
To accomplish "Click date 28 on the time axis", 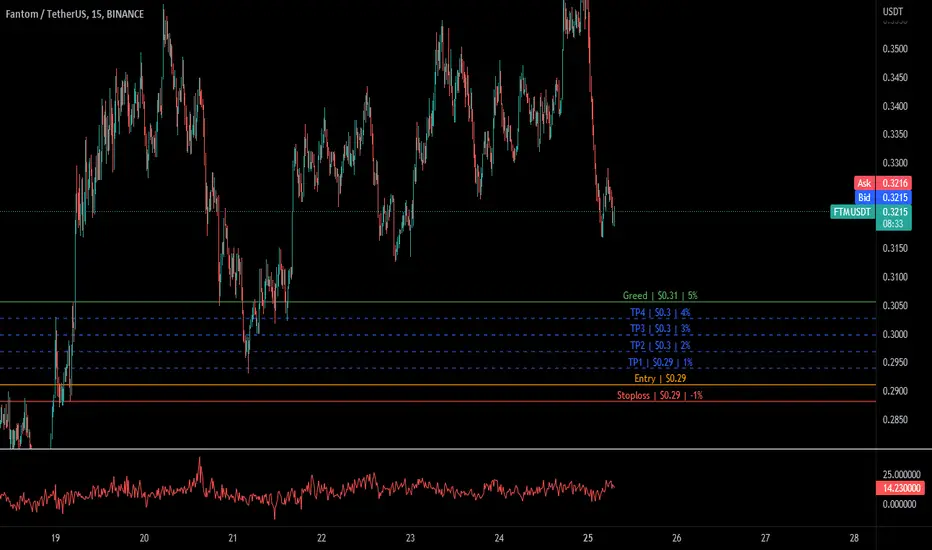I will [854, 538].
